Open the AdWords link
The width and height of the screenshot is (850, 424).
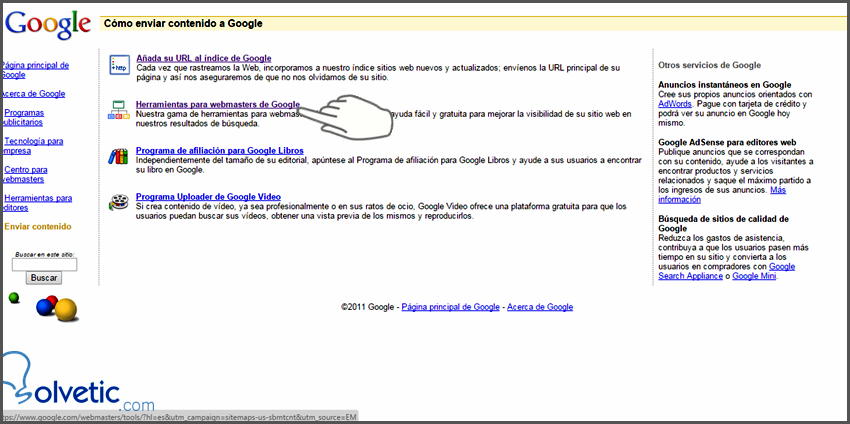pos(675,104)
